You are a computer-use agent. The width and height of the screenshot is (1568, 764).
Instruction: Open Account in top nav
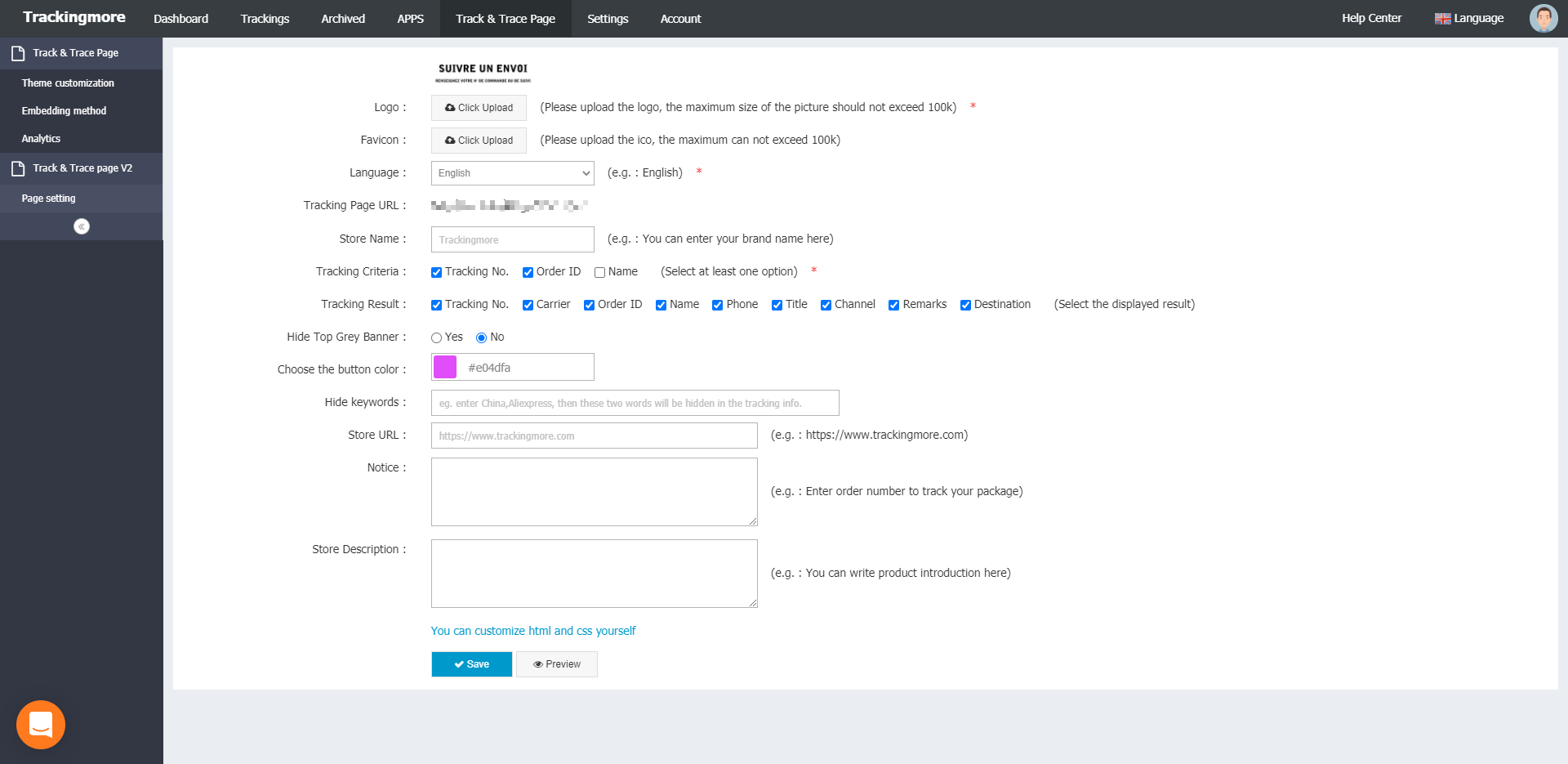coord(680,19)
